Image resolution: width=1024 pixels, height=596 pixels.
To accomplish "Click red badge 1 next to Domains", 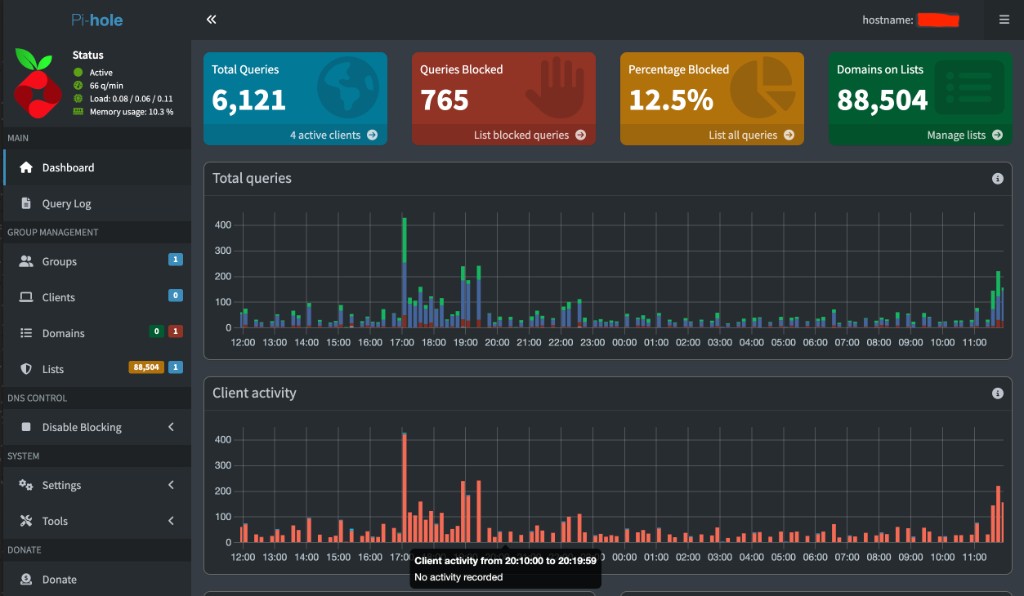I will (175, 332).
